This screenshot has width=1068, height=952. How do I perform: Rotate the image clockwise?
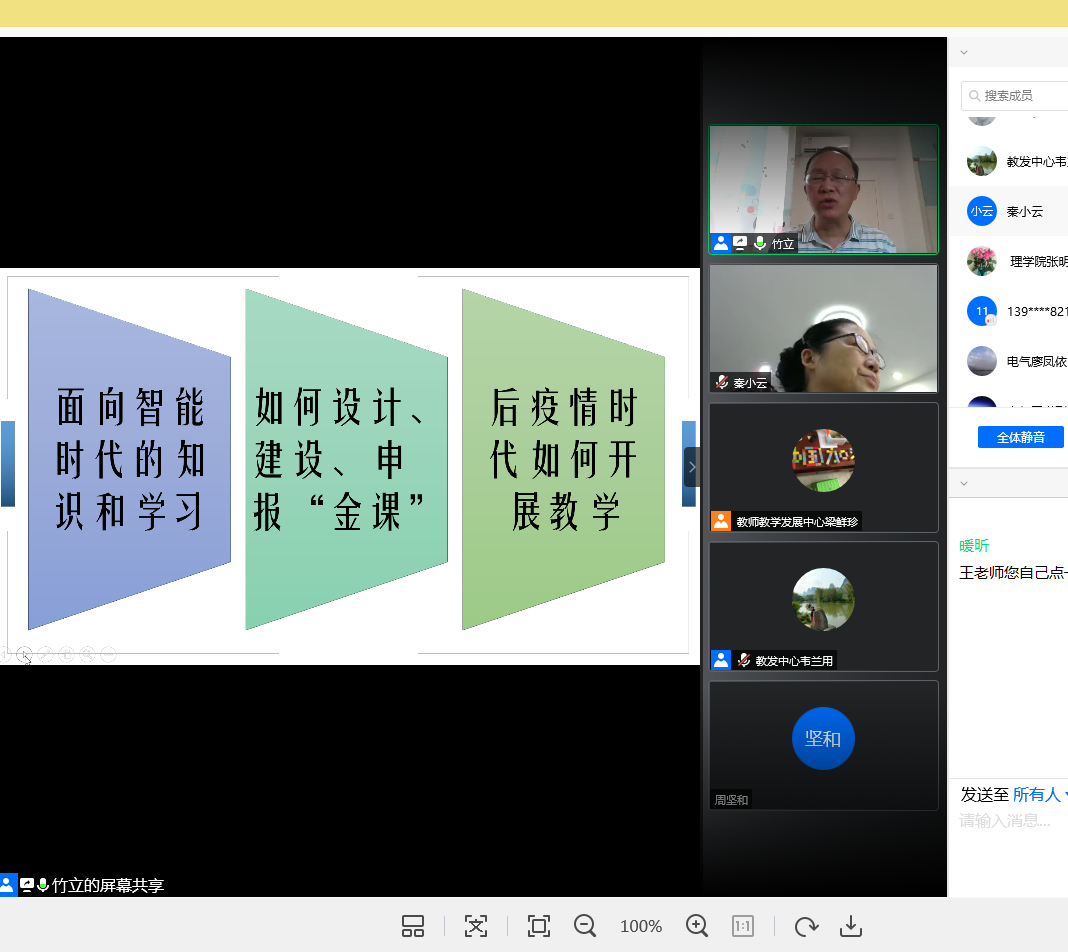[x=806, y=926]
